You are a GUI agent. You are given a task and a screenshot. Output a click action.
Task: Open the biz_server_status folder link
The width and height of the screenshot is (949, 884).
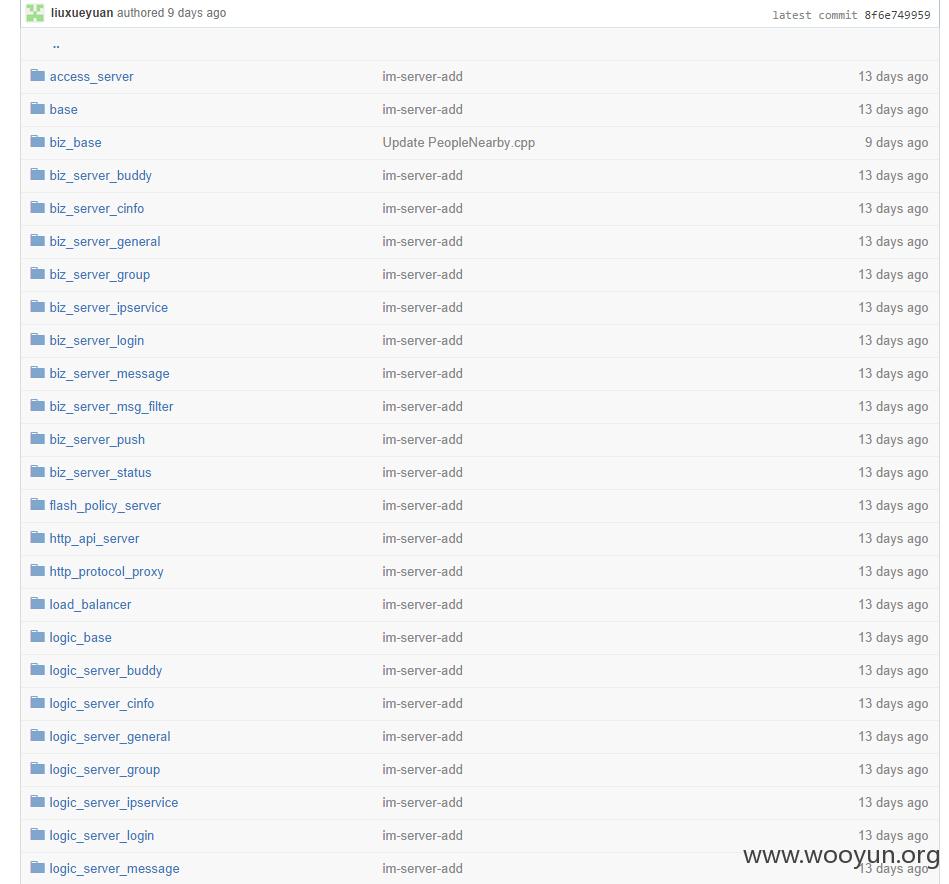coord(100,473)
